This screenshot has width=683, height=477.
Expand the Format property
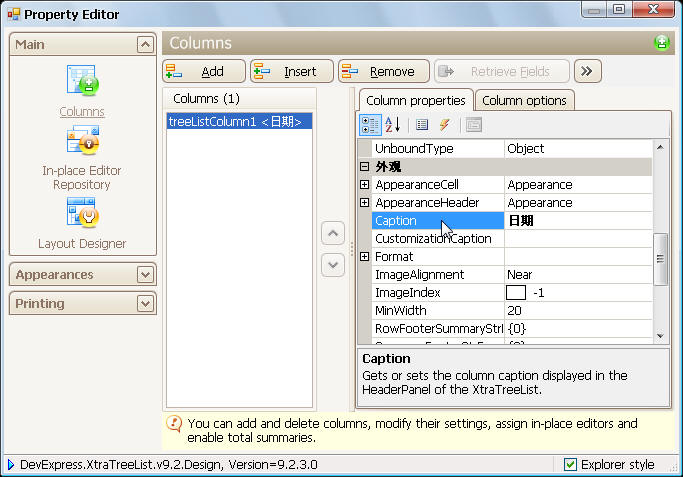click(x=365, y=257)
